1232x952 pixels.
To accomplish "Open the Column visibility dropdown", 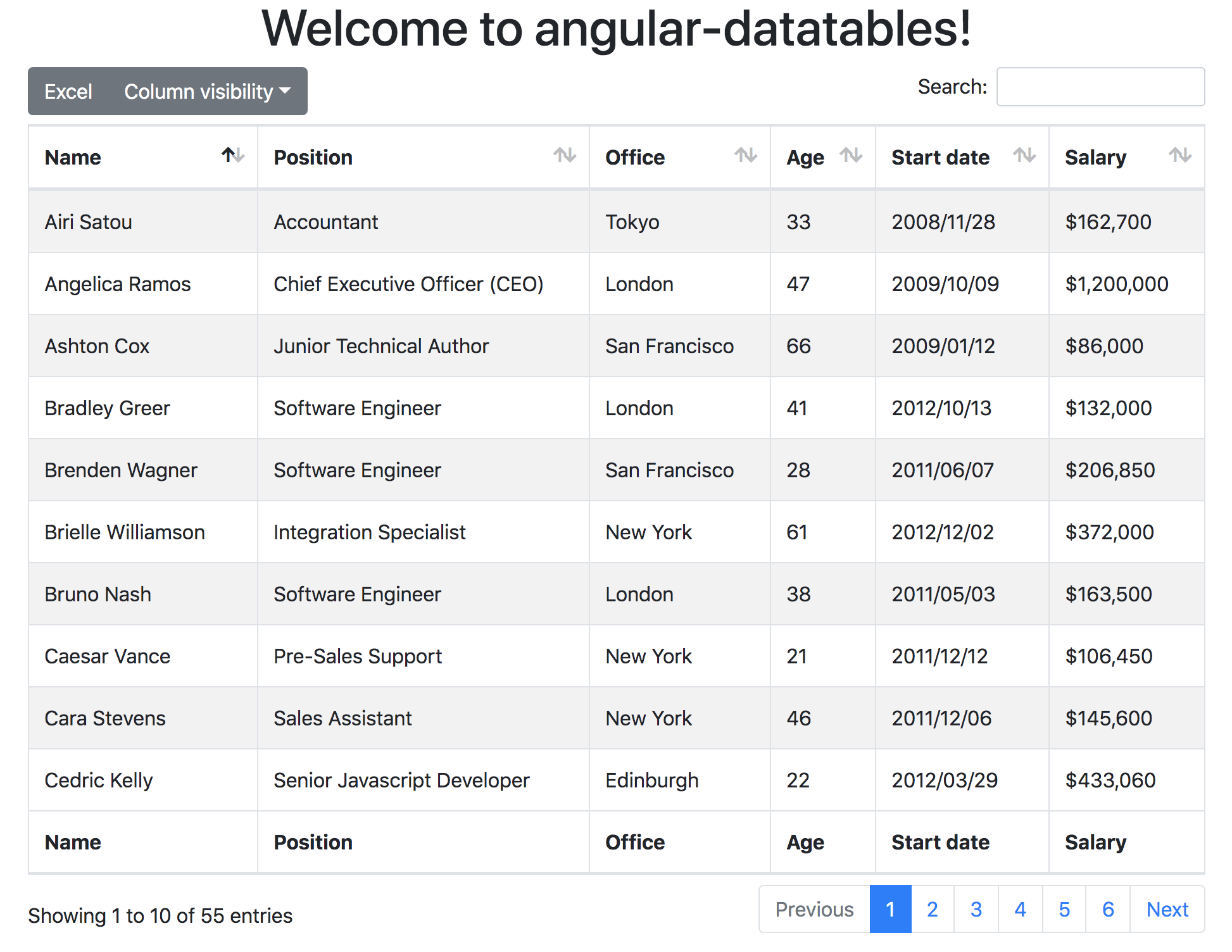I will click(x=207, y=92).
